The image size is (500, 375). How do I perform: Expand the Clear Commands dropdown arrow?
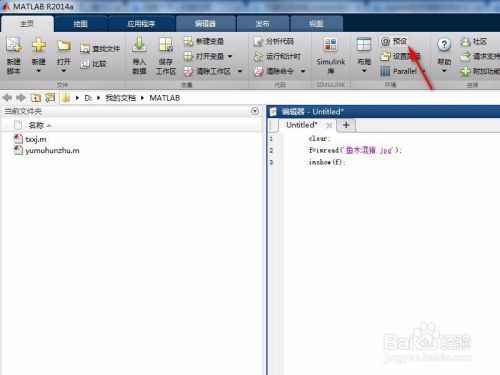(x=303, y=71)
